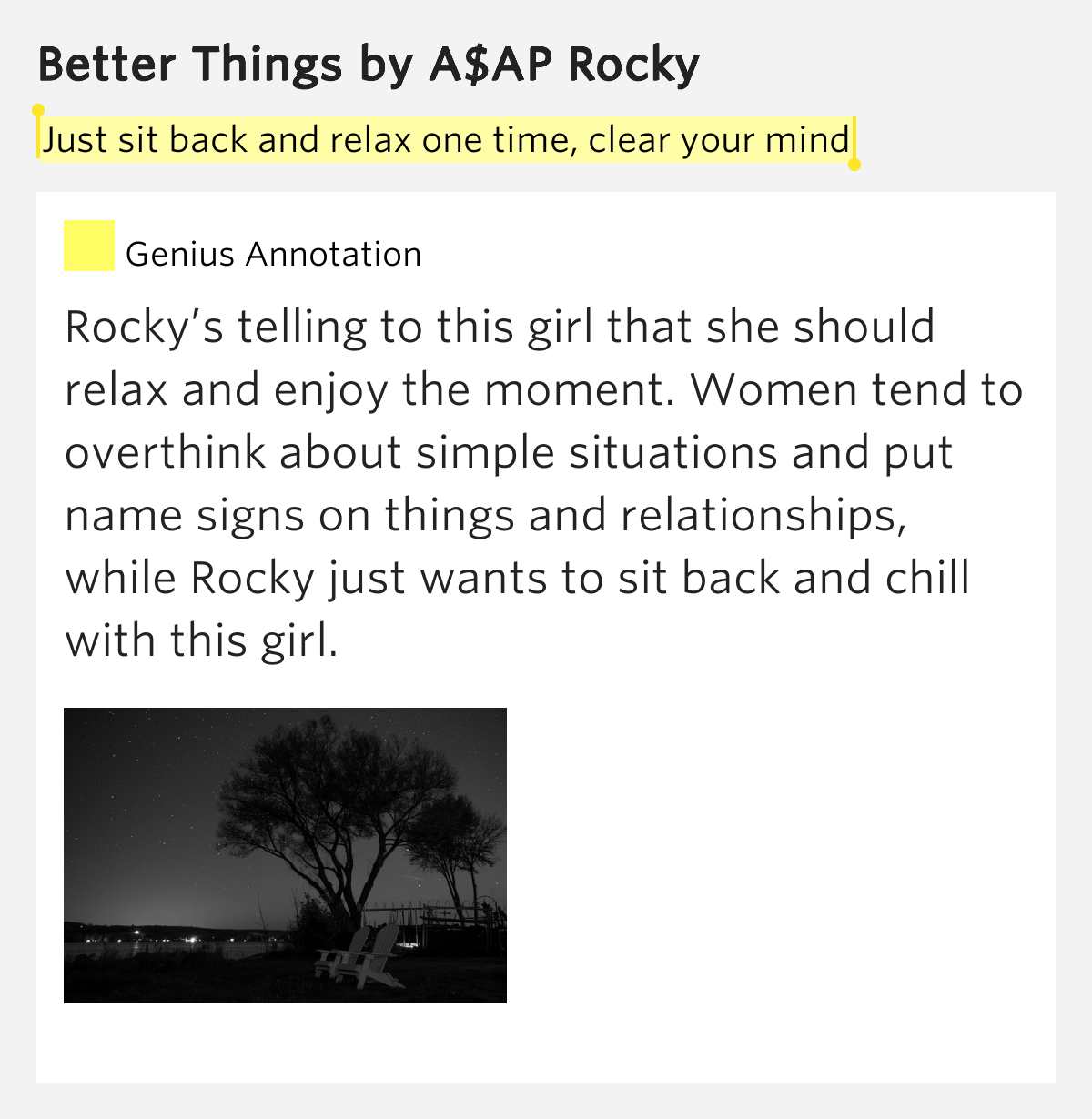Screen dimensions: 1092x1119
Task: Click the bottom-right yellow highlight handle
Action: (x=854, y=165)
